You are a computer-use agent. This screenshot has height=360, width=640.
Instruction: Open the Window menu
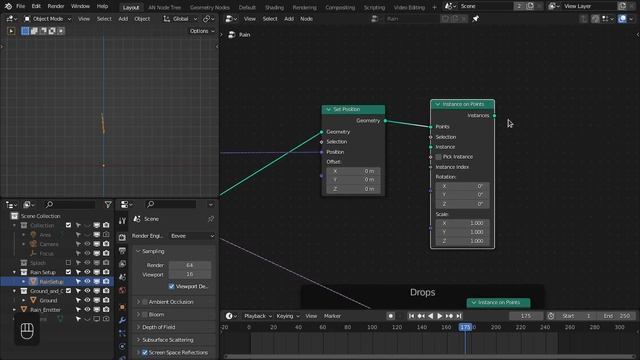click(x=80, y=6)
